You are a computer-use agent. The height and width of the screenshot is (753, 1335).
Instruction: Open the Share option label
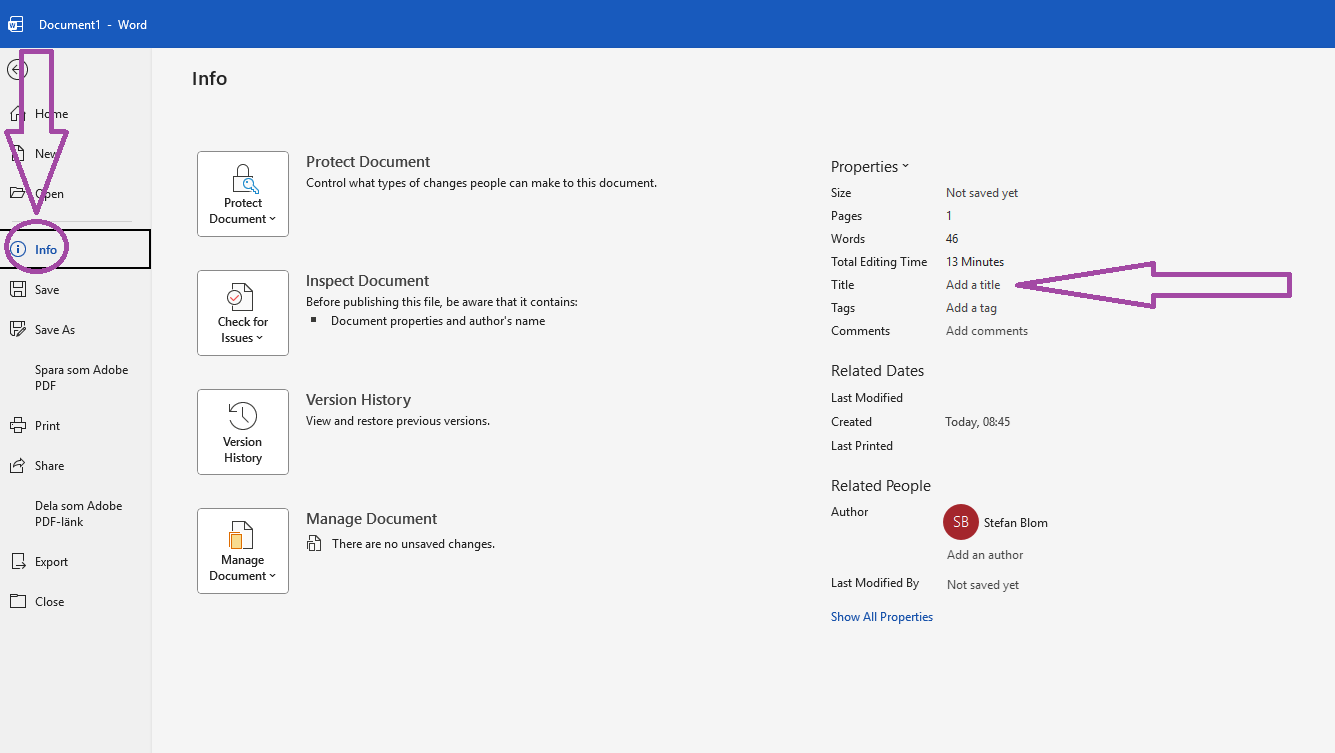pos(50,466)
